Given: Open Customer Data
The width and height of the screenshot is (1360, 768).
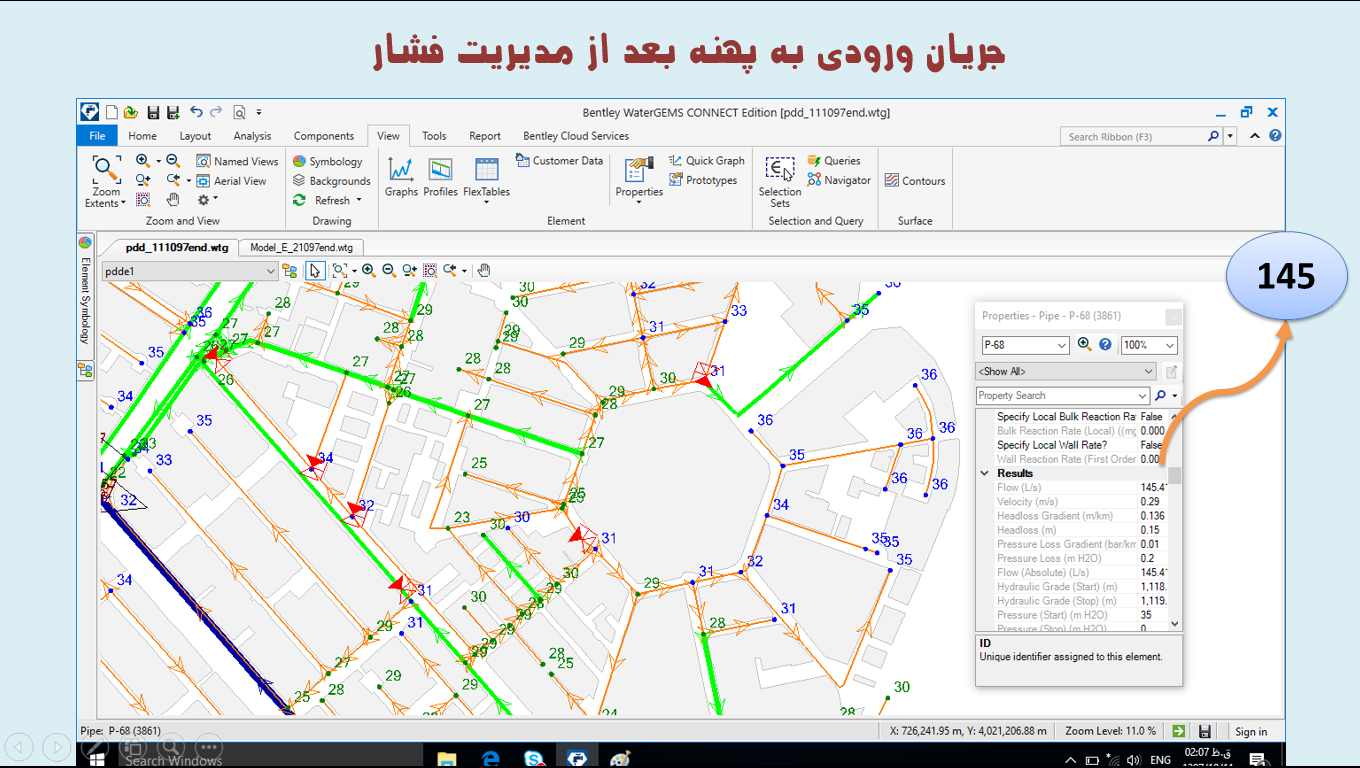Looking at the screenshot, I should click(x=559, y=160).
